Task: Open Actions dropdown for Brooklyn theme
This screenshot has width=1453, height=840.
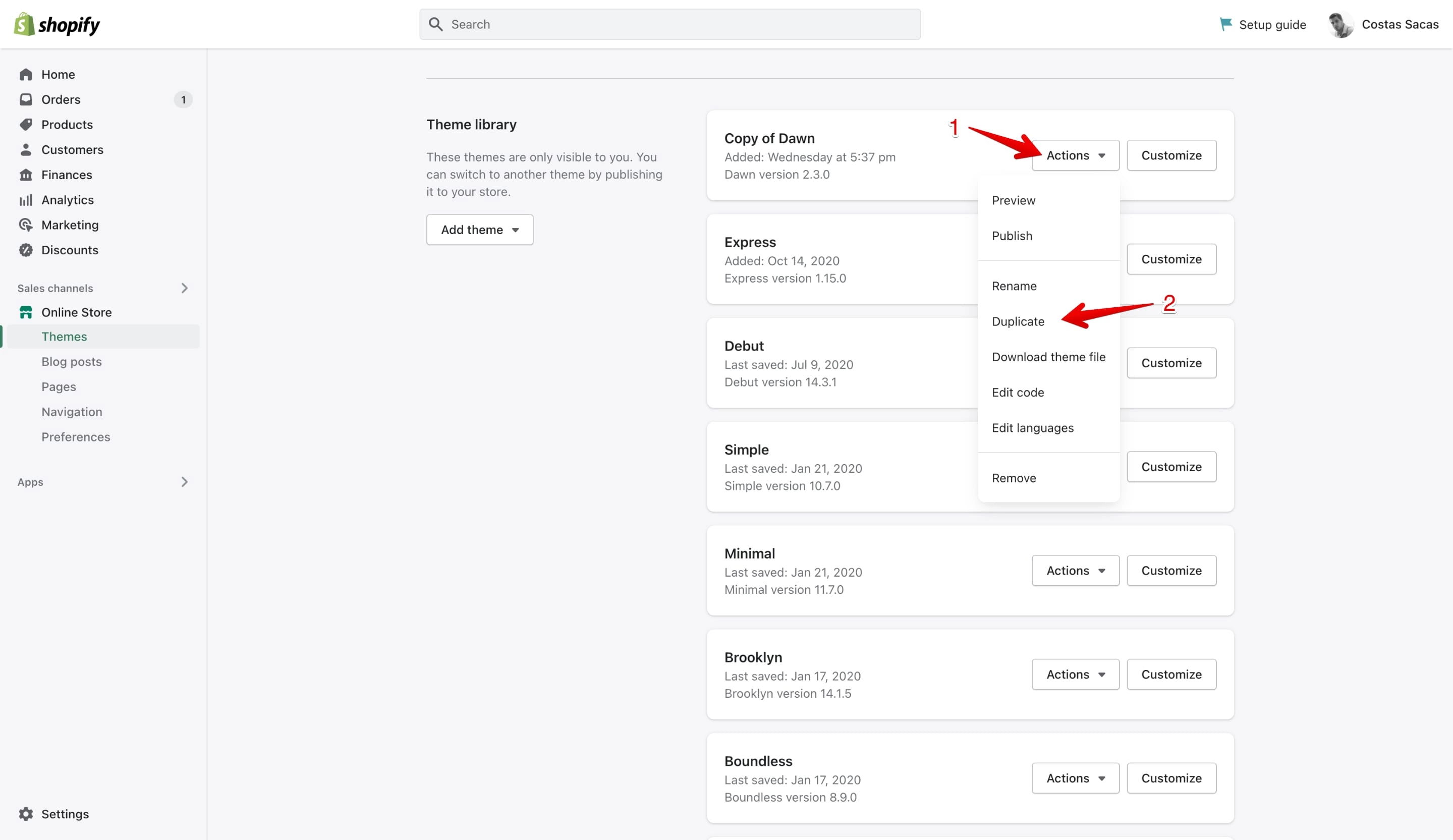Action: 1075,674
